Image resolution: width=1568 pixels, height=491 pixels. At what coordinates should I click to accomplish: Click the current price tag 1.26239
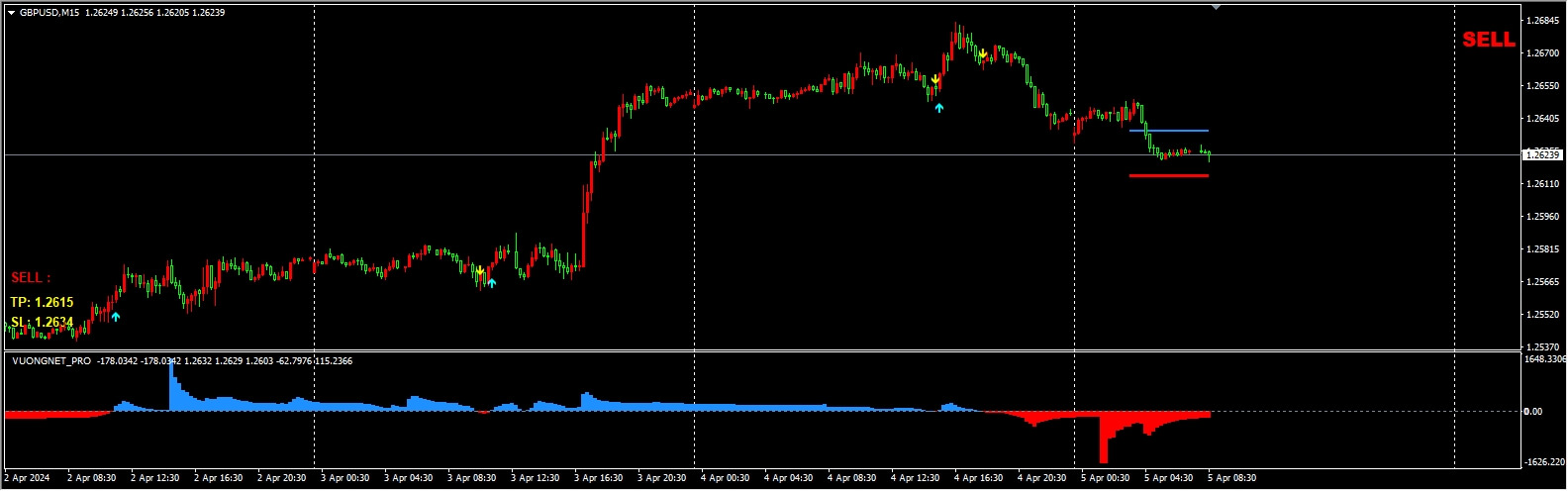1540,154
